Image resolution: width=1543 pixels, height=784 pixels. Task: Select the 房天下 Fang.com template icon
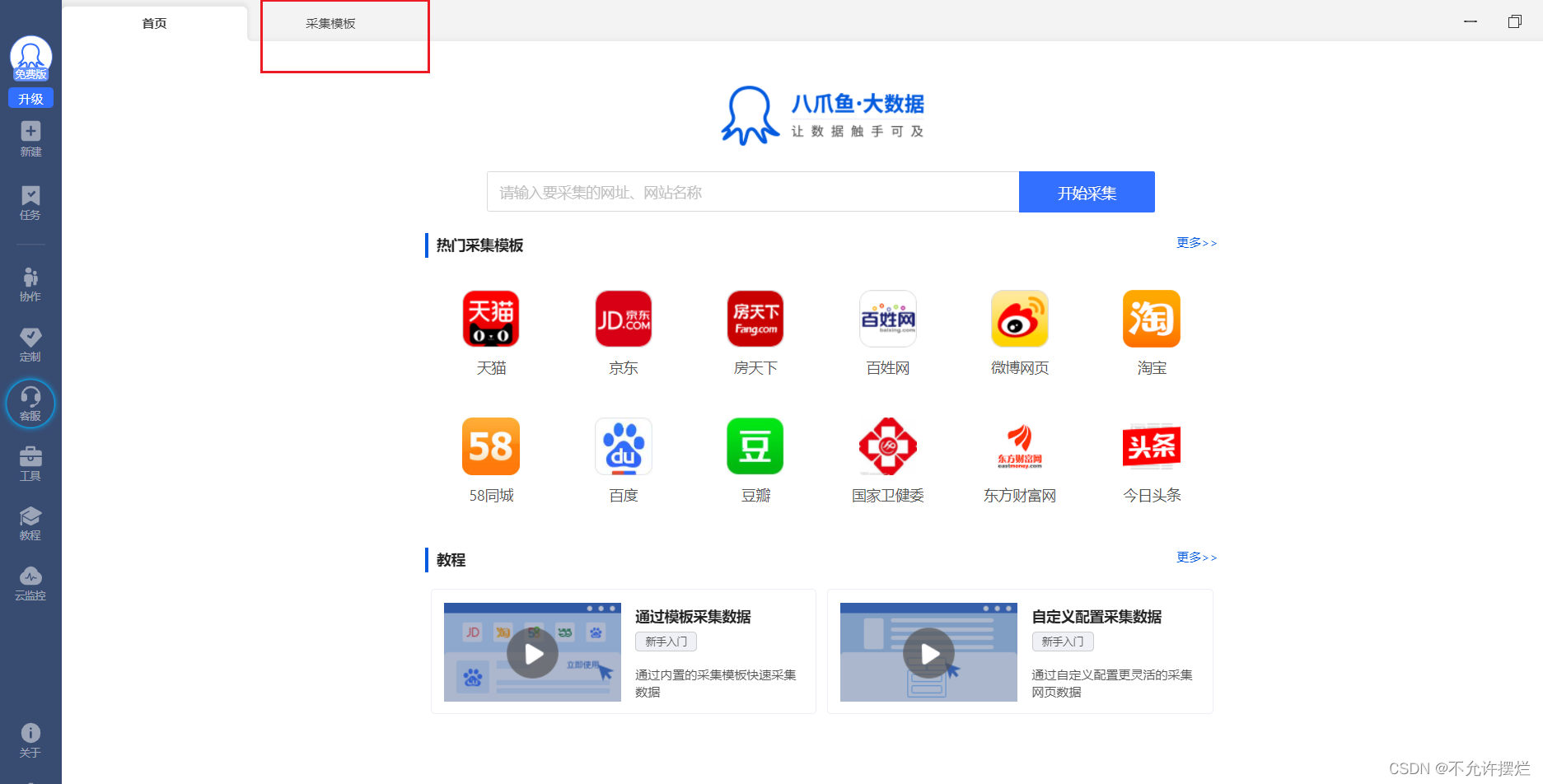coord(755,319)
